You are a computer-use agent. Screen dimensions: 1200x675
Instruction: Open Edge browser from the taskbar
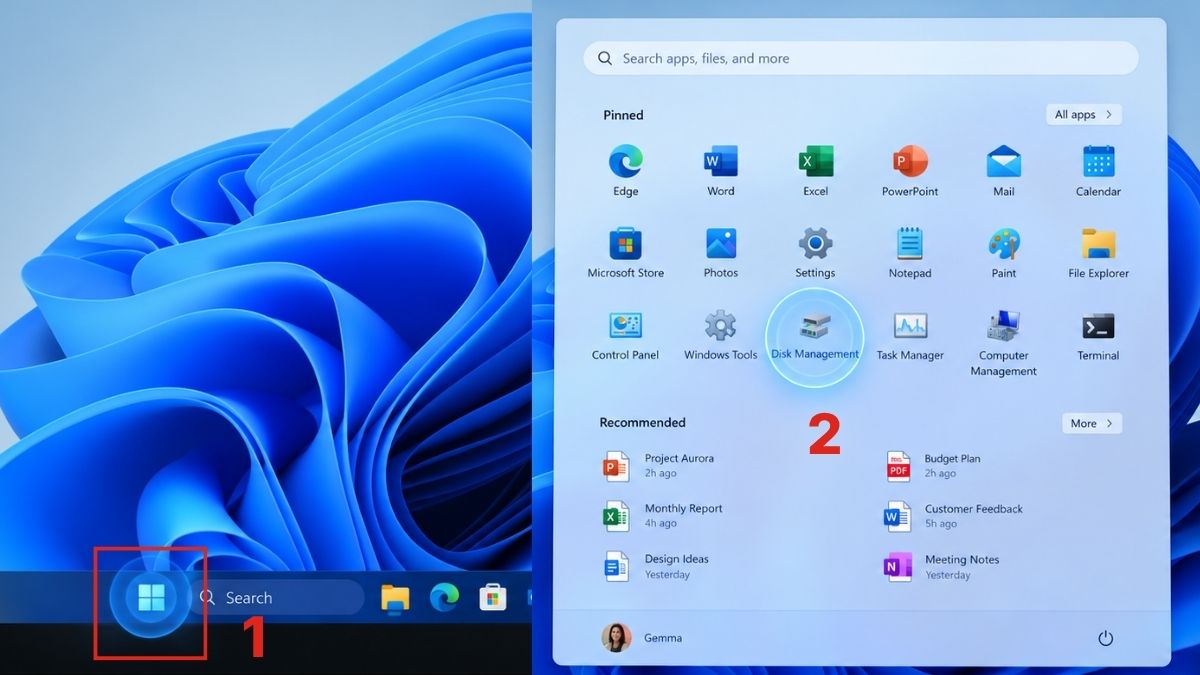point(444,598)
